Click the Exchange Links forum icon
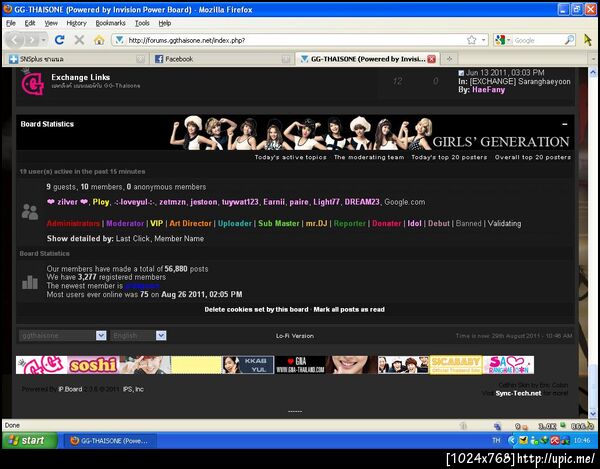Screen dimensions: 600x469 click(x=32, y=82)
